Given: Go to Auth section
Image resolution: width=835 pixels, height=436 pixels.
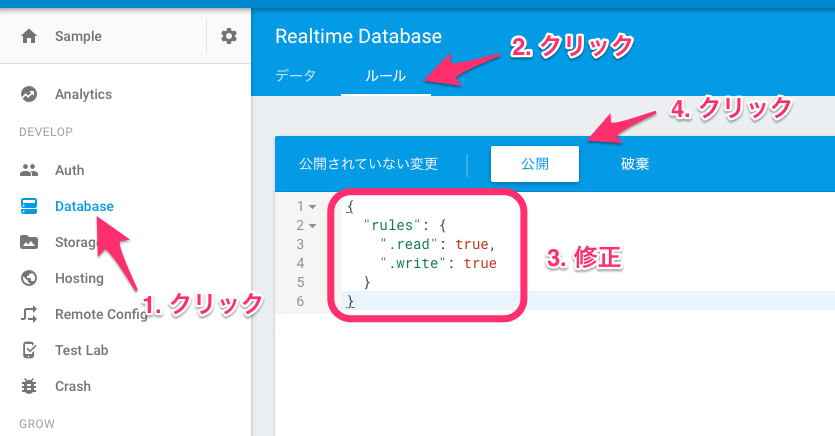Looking at the screenshot, I should 70,170.
